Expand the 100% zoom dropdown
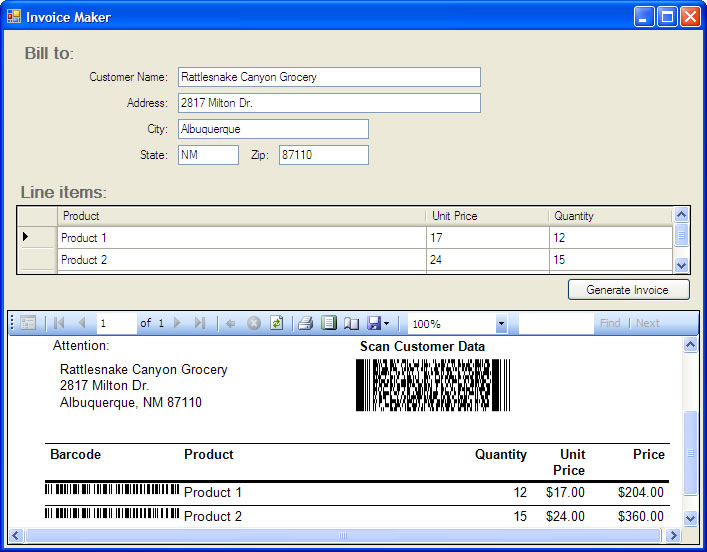 tap(501, 324)
